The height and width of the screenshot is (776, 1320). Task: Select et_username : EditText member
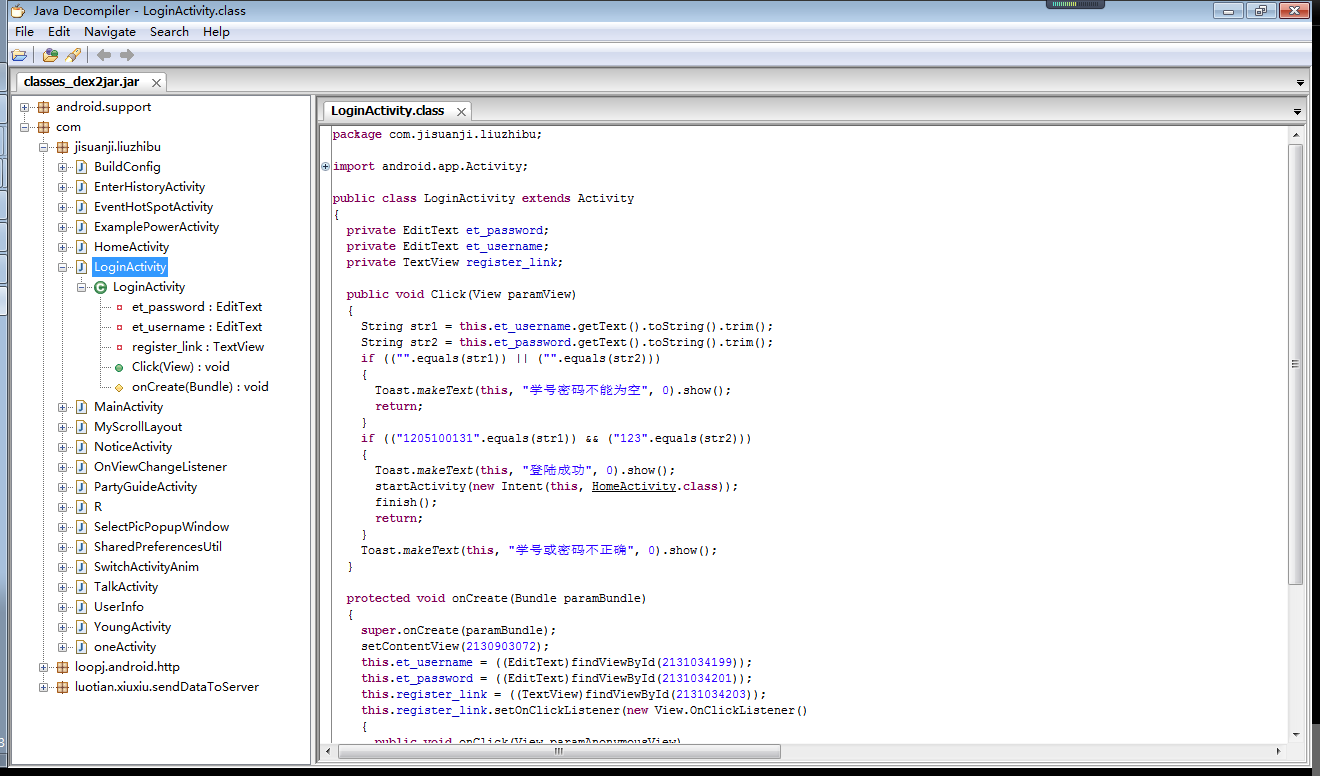(197, 327)
